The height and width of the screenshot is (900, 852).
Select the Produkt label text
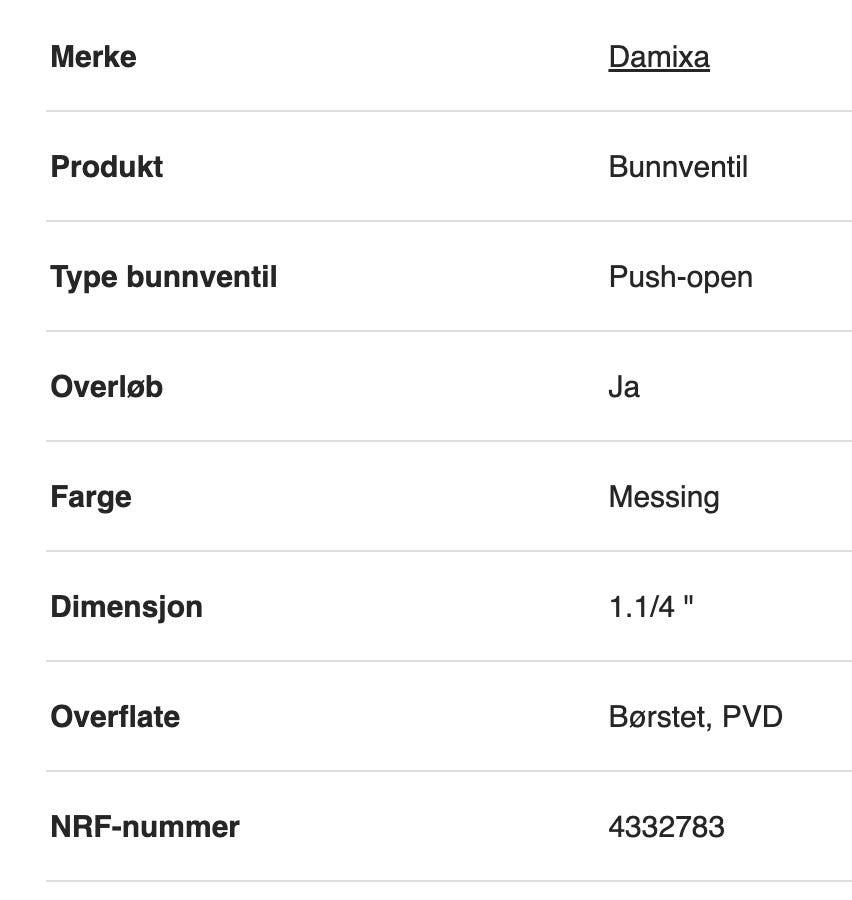[106, 167]
